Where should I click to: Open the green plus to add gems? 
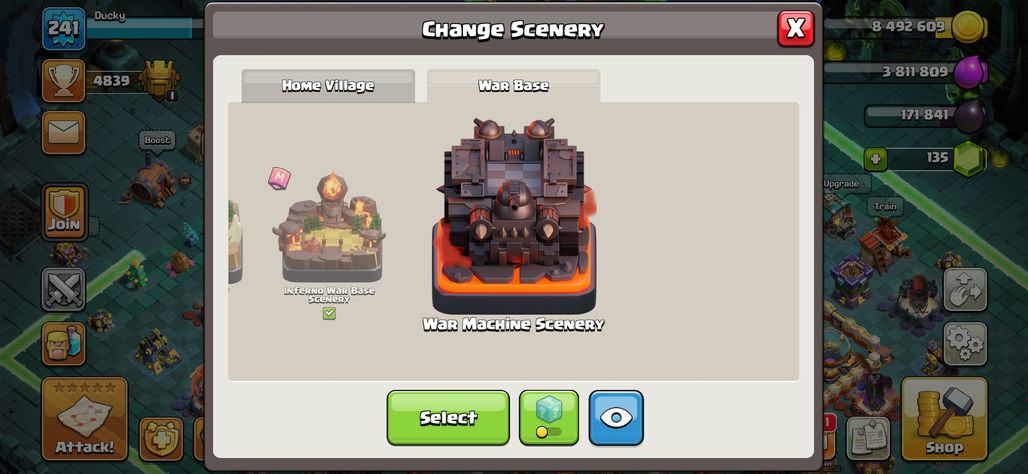click(875, 158)
